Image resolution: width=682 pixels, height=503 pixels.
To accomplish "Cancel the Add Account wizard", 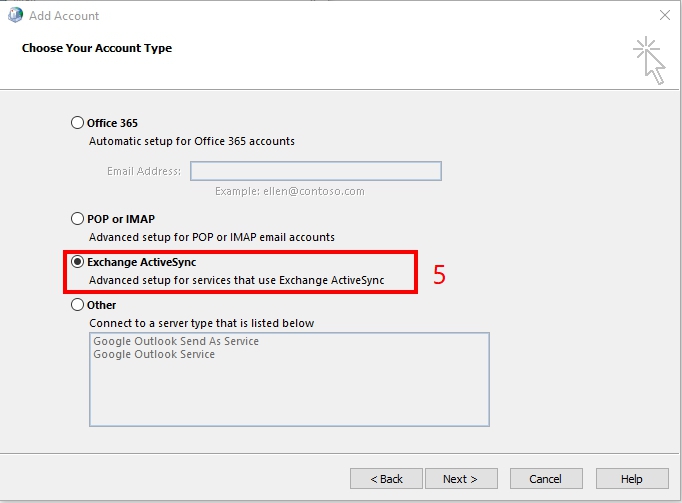I will (x=546, y=479).
